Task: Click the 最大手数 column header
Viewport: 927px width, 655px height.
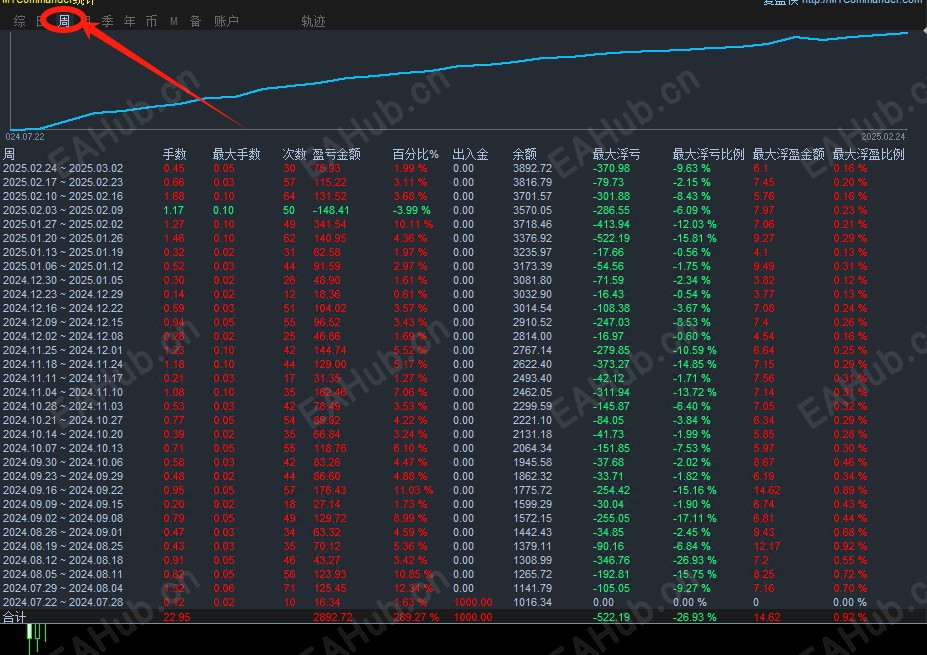Action: click(x=236, y=154)
